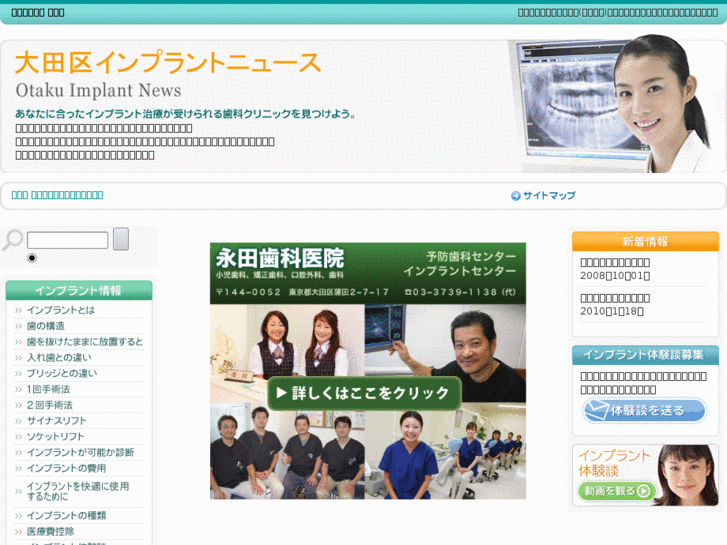Click the gray search submit button
Viewport: 727px width, 545px height.
(x=121, y=239)
